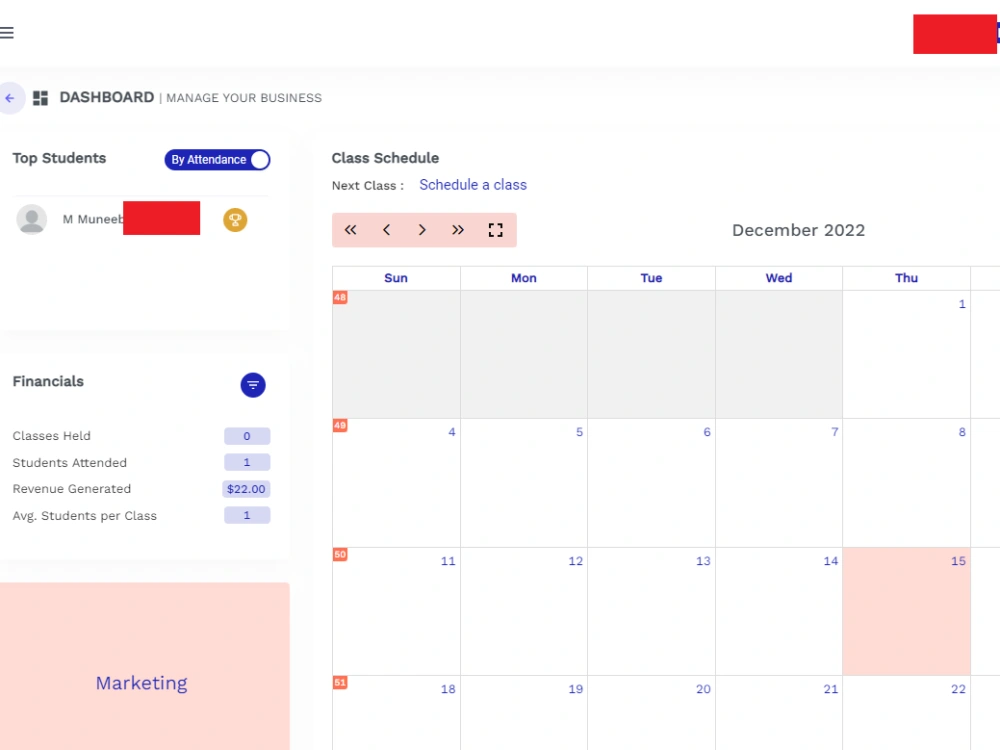This screenshot has width=1000, height=750.
Task: Click calendar date 20
Action: [703, 689]
